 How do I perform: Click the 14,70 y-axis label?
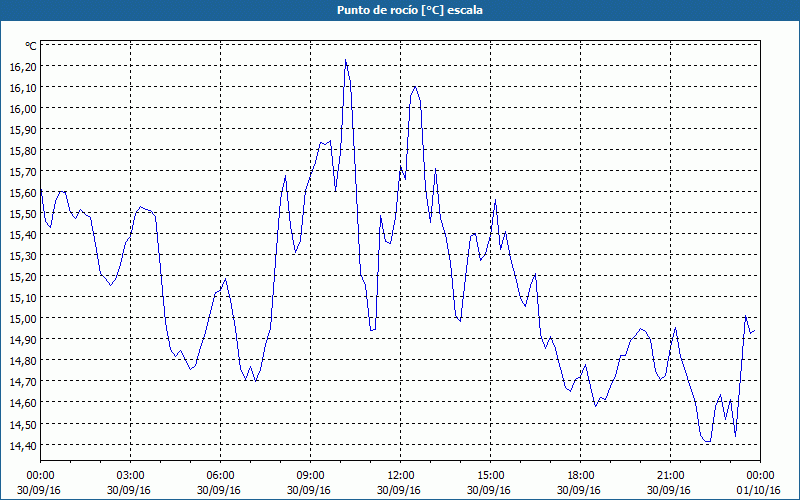coord(23,382)
